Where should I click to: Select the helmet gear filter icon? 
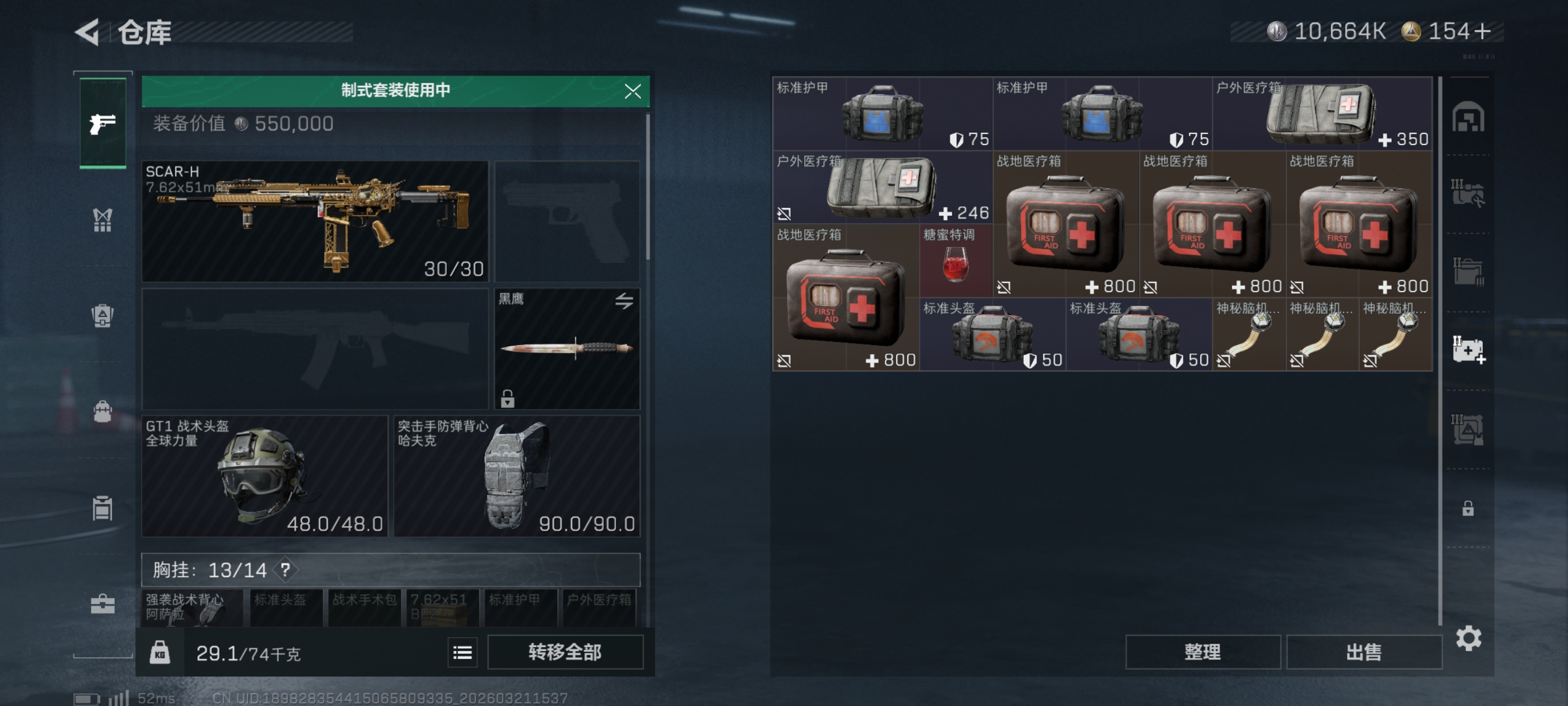(1468, 117)
